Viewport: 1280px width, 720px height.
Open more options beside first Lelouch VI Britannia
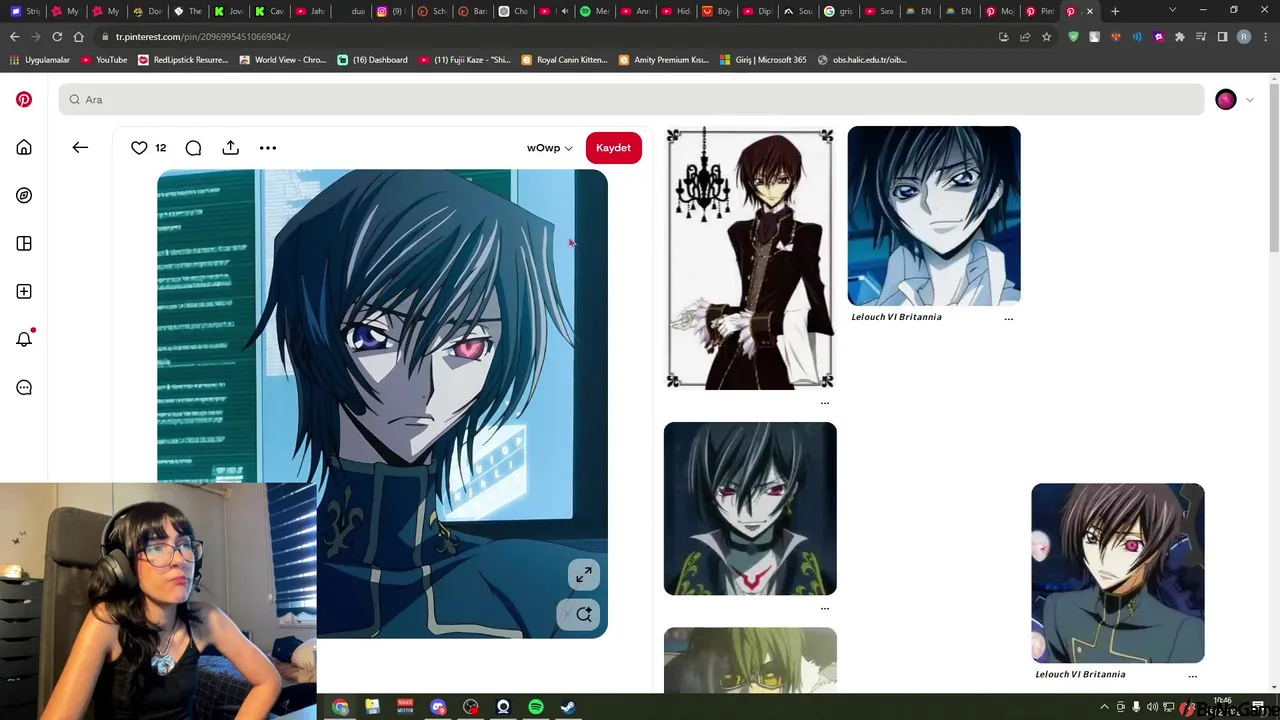click(1008, 319)
